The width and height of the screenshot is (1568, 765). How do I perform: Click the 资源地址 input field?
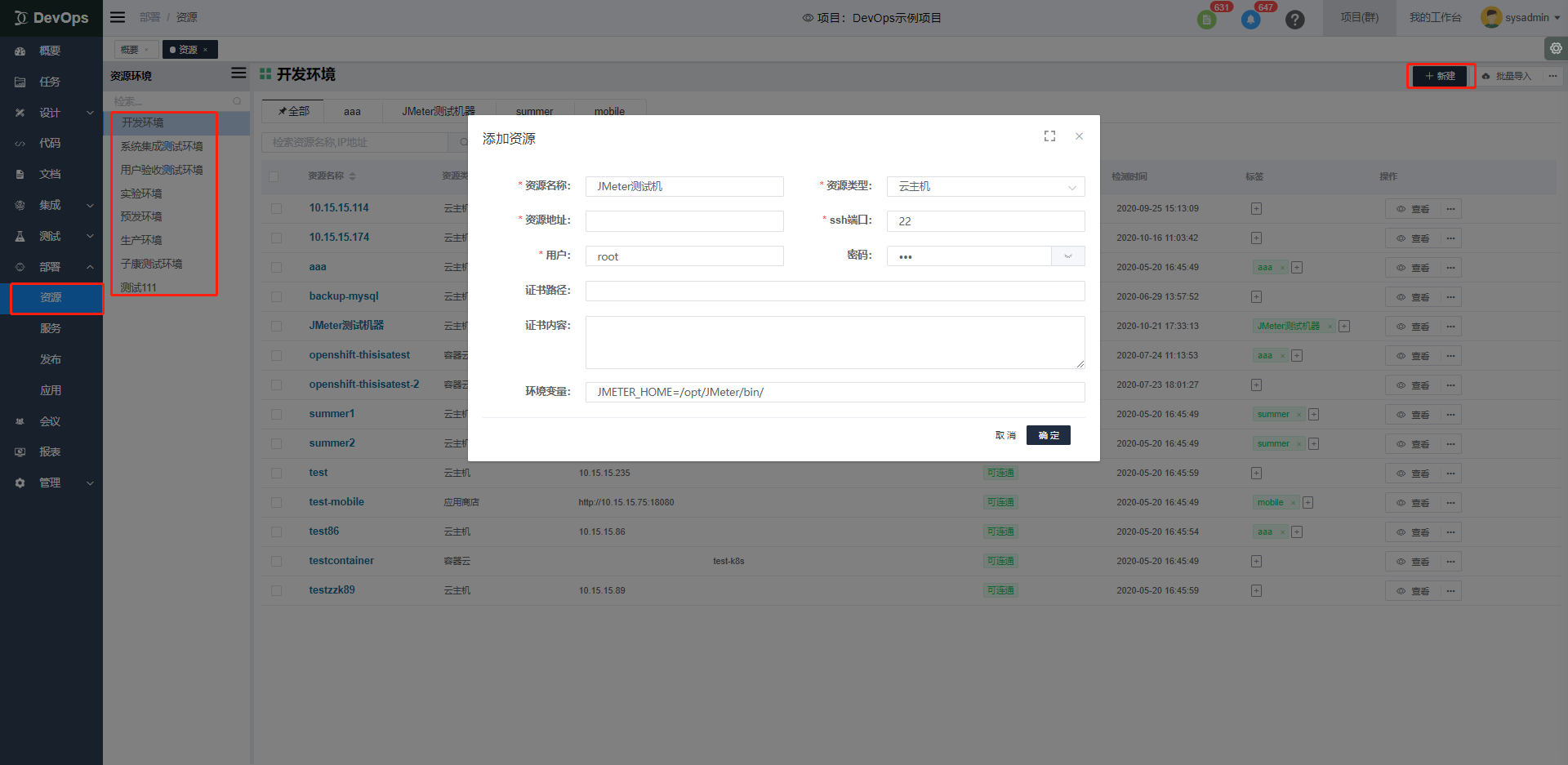(684, 221)
